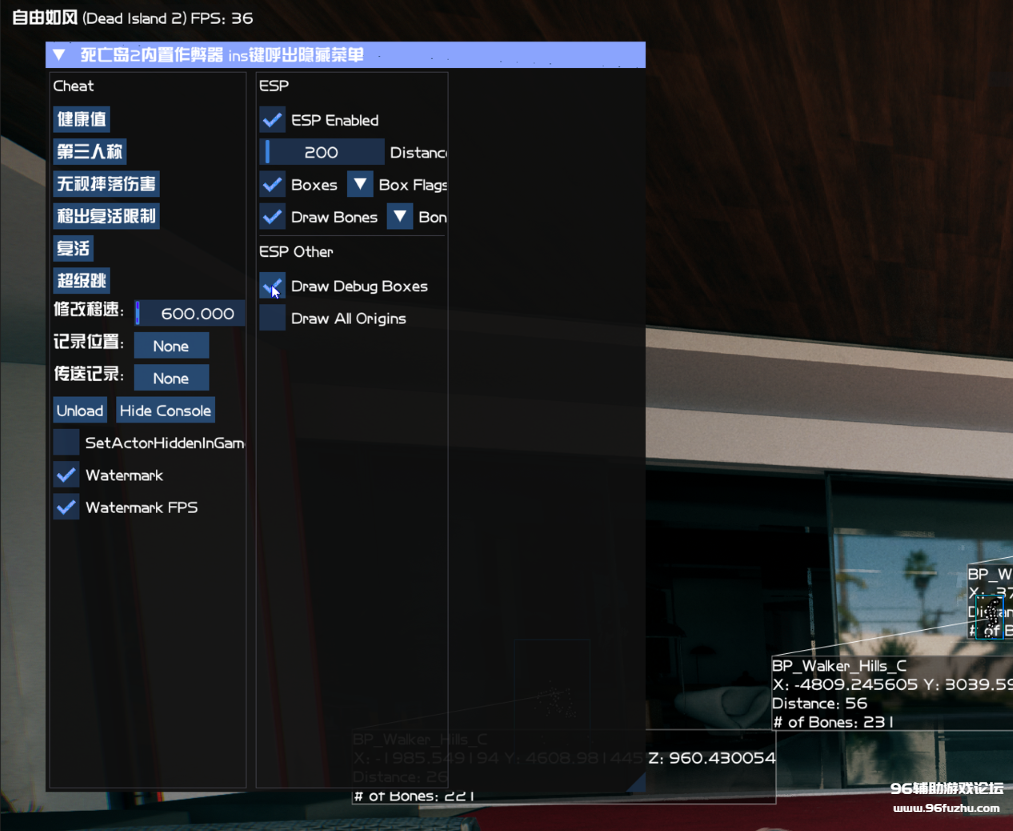
Task: Click the 修改移速 slider showing 600.000
Action: pyautogui.click(x=190, y=313)
